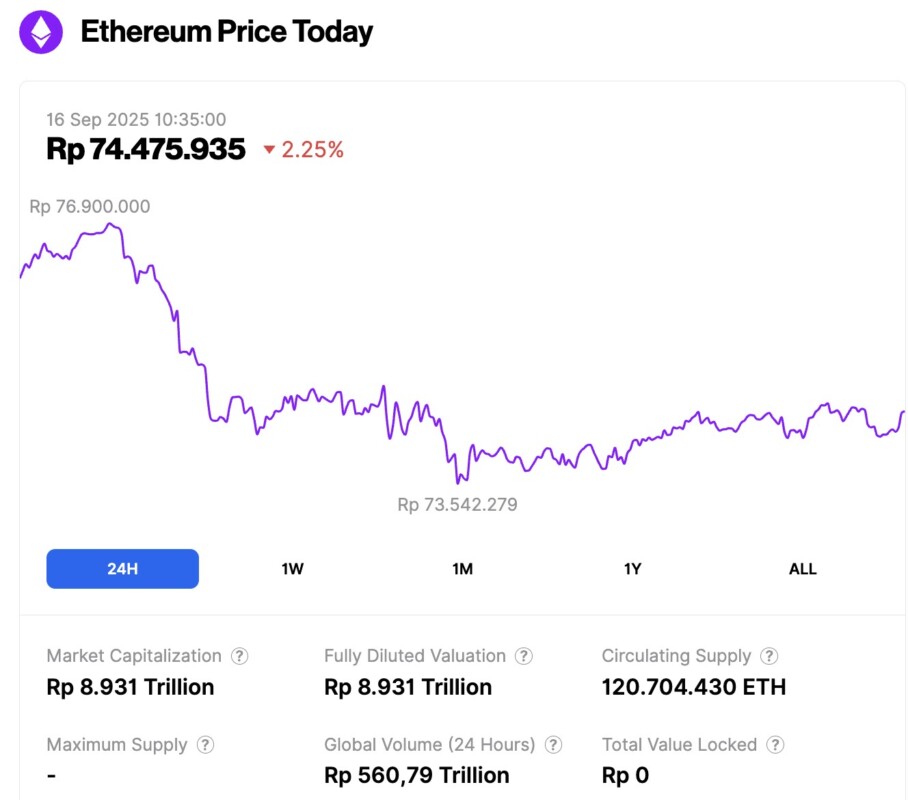
Task: Click the Market Capitalization help icon
Action: point(240,657)
